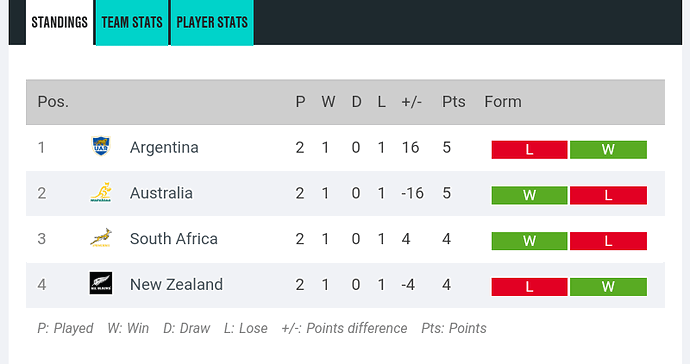This screenshot has height=364, width=690.
Task: Click the New Zealand All Blacks logo
Action: click(101, 283)
